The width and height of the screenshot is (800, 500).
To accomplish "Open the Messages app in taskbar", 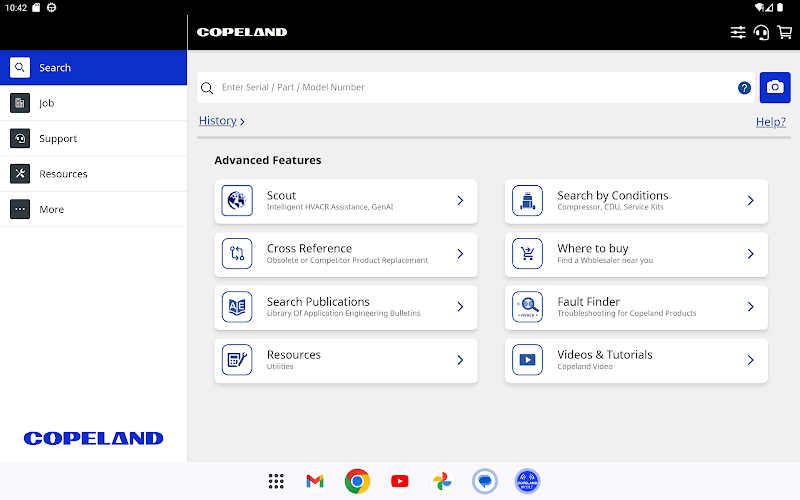I will 485,481.
